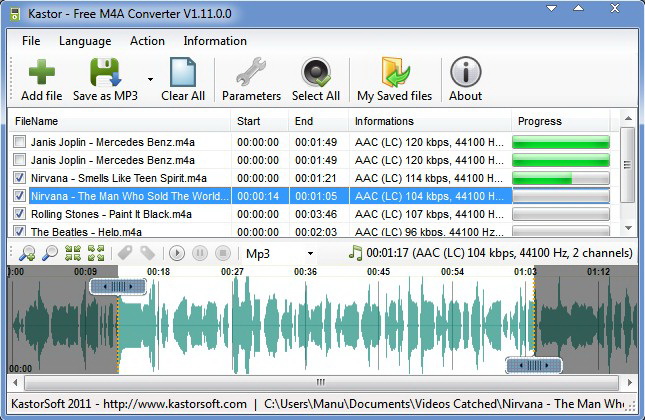Viewport: 645px width, 420px height.
Task: Click the 00:54 timeline marker
Action: click(x=452, y=271)
